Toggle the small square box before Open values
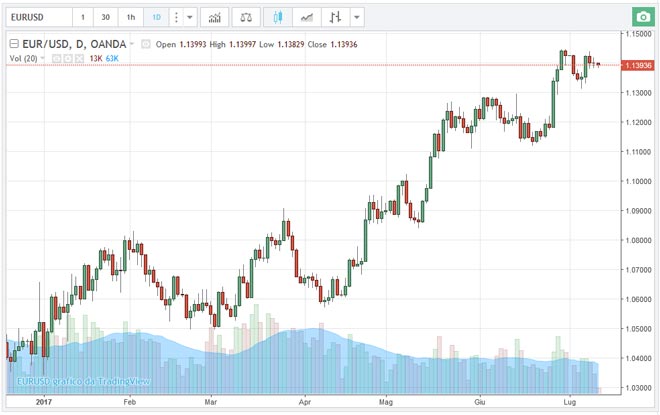Screen dimensions: 660x415 click(146, 44)
